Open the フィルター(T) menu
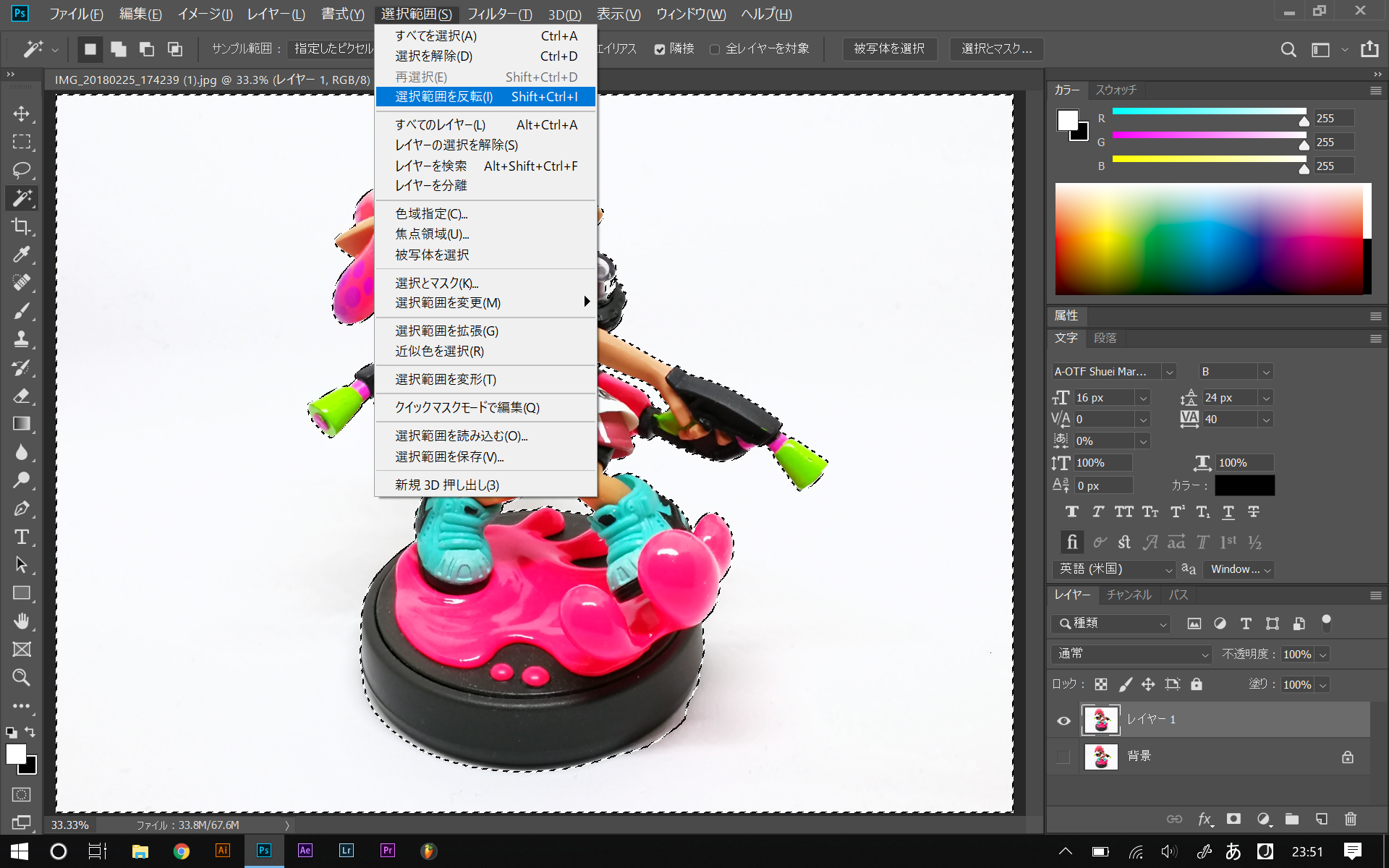1389x868 pixels. [x=499, y=14]
